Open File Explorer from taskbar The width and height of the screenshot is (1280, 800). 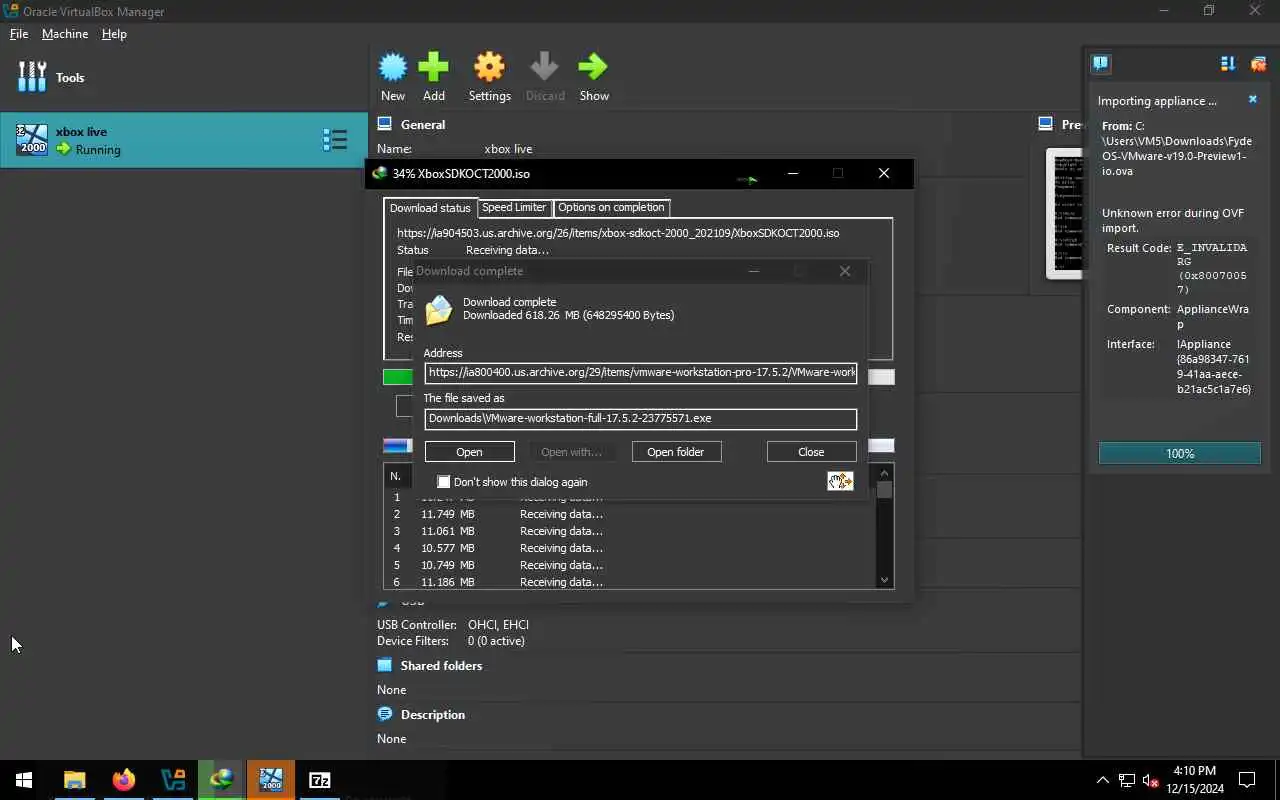[x=74, y=780]
